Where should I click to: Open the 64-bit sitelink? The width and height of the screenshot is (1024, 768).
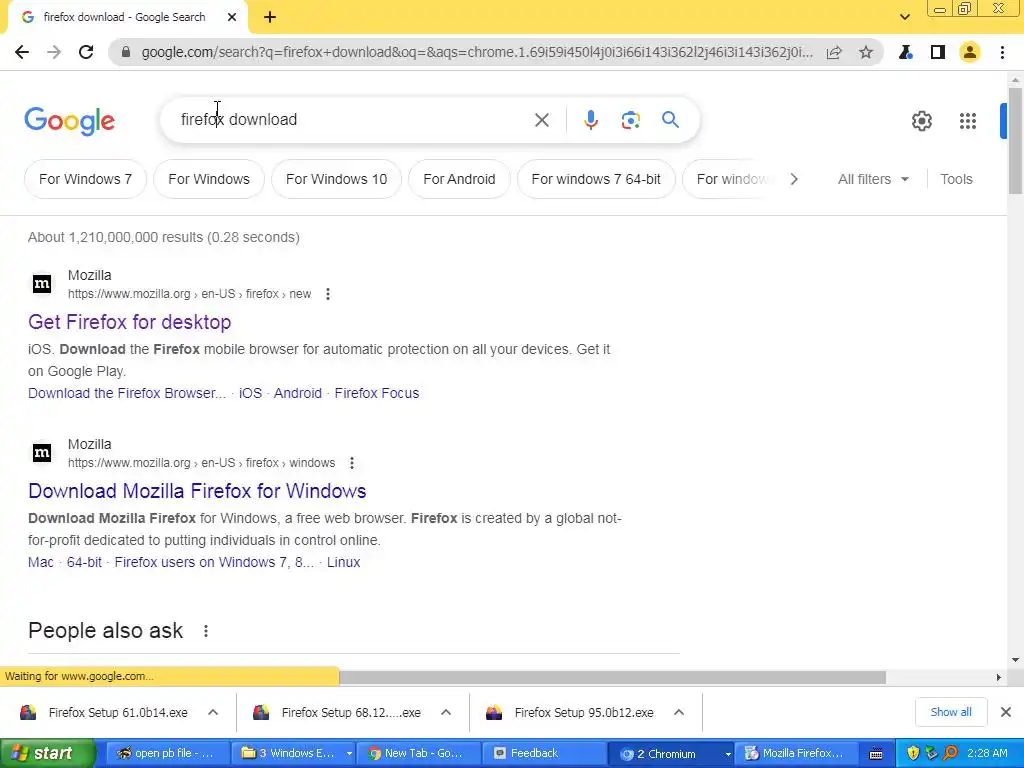(x=84, y=562)
